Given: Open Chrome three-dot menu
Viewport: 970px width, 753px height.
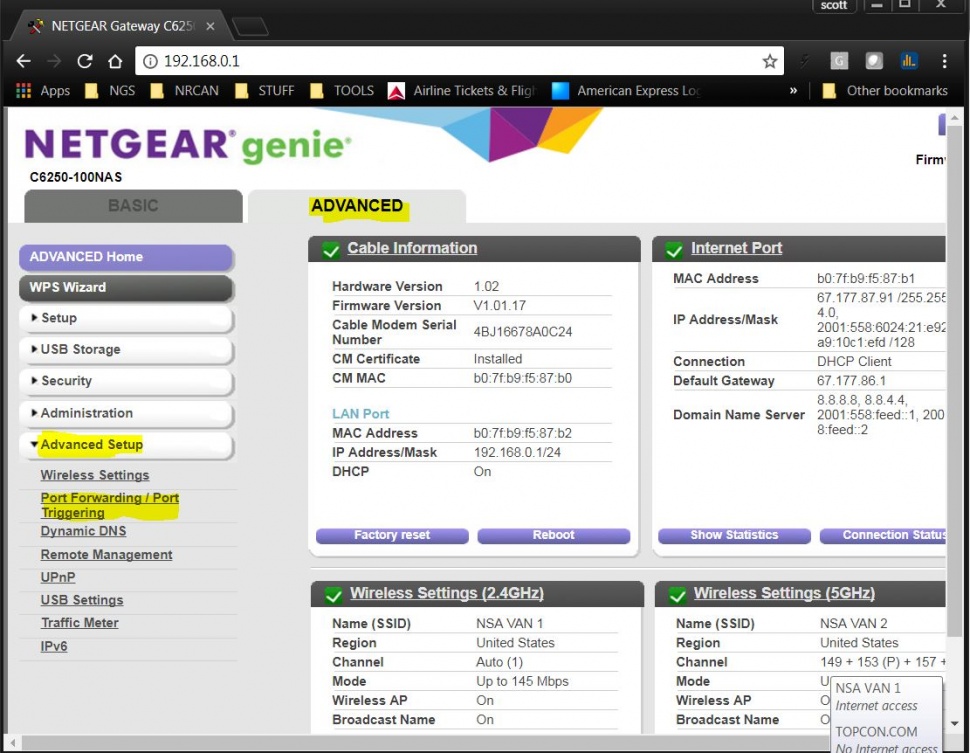Looking at the screenshot, I should (x=944, y=61).
